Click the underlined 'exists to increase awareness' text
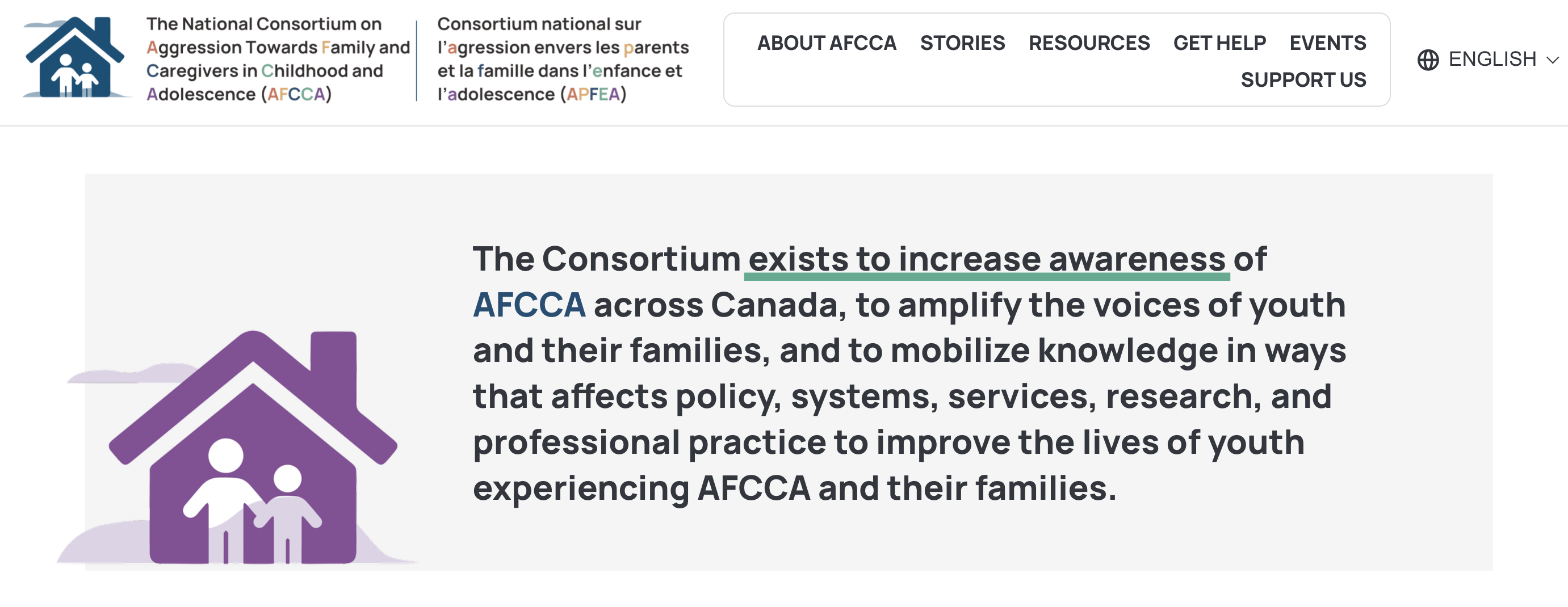 [x=987, y=260]
